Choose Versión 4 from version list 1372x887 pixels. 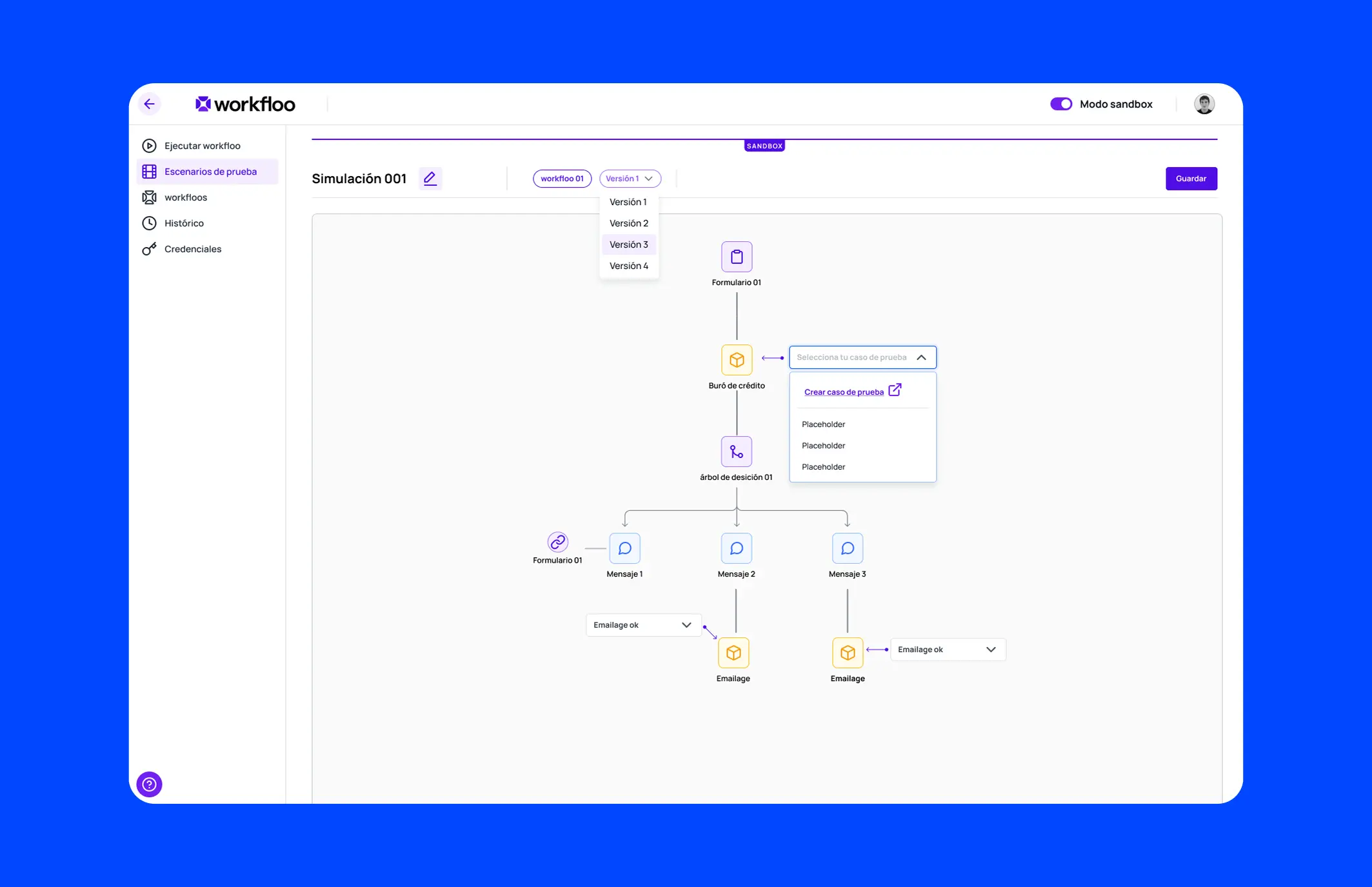coord(628,266)
